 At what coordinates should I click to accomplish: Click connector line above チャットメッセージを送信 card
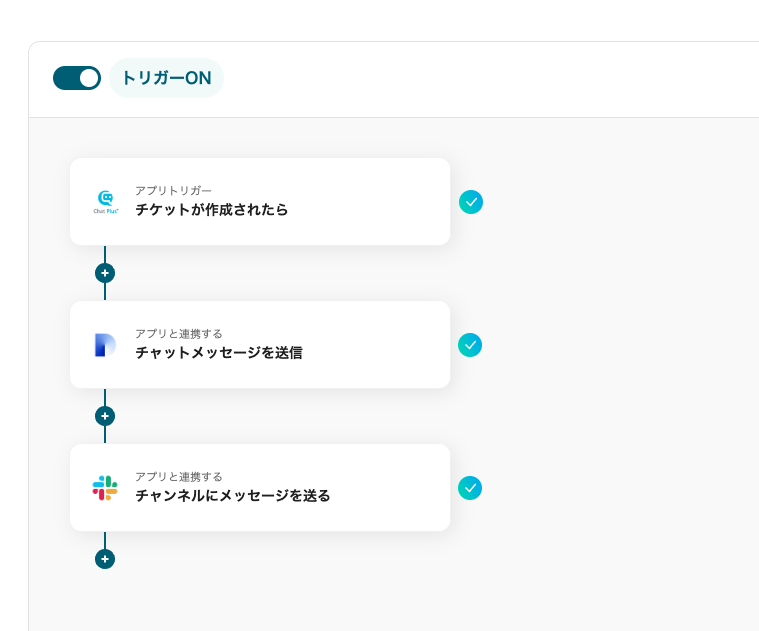coord(105,292)
